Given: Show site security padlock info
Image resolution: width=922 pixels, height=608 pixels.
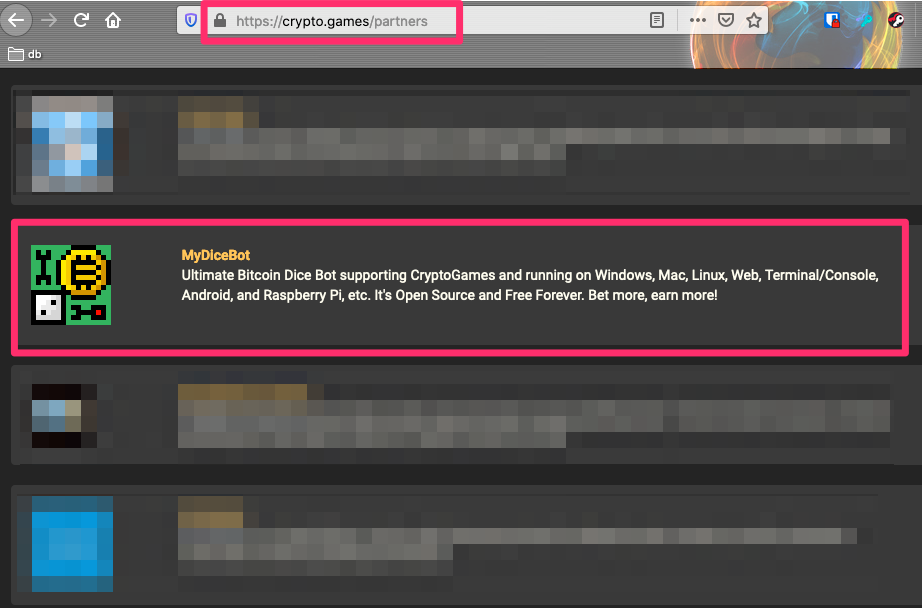Looking at the screenshot, I should click(x=220, y=21).
